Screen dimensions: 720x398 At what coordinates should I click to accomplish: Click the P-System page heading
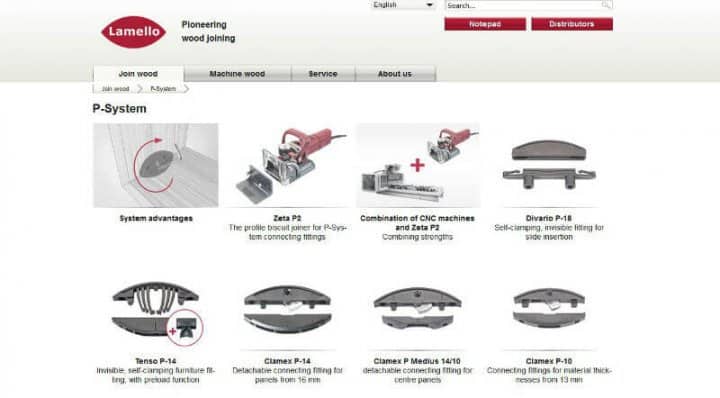[x=119, y=109]
